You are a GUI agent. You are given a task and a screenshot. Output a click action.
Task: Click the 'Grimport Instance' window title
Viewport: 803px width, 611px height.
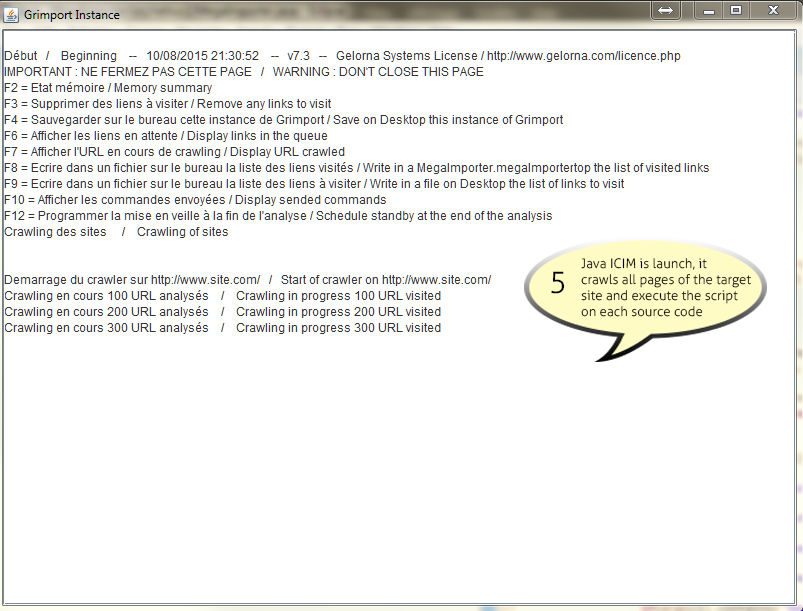pyautogui.click(x=72, y=15)
